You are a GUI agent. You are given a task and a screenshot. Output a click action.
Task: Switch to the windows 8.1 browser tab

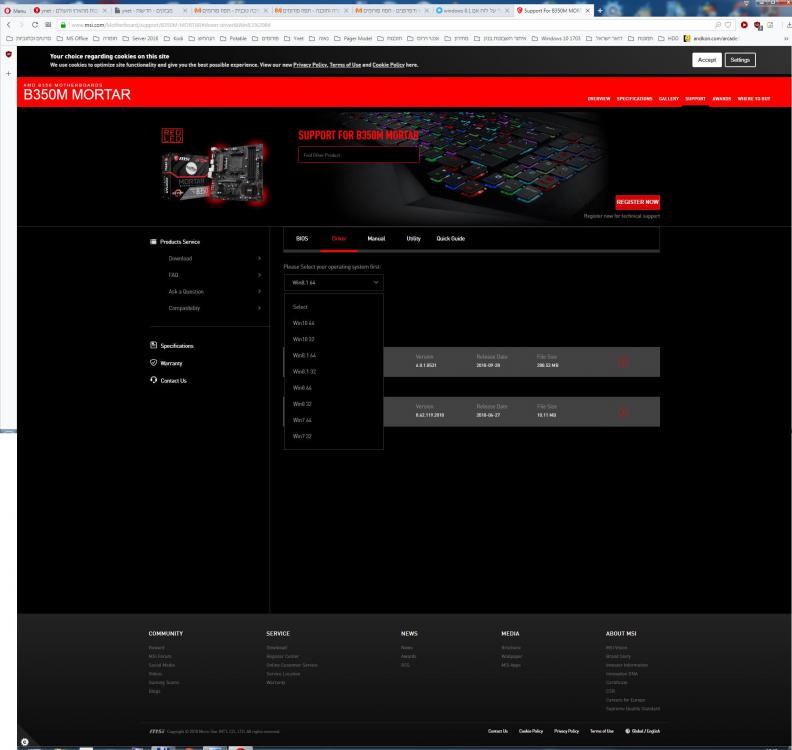click(x=471, y=10)
